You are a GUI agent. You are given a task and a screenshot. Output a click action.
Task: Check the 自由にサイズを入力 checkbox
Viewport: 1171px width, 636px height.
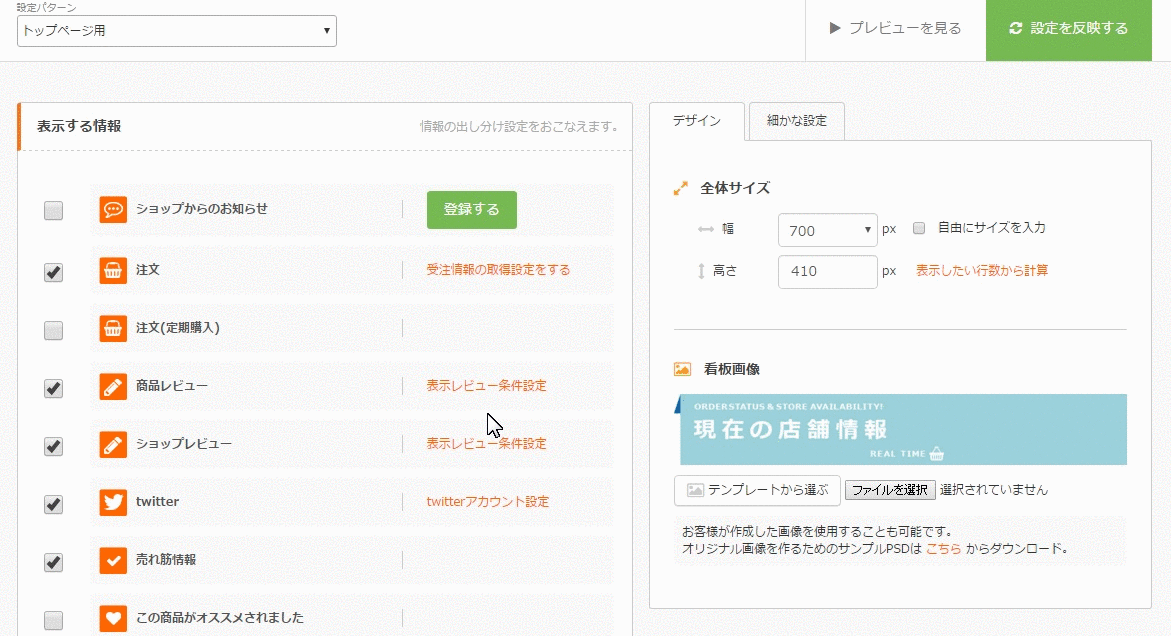920,228
